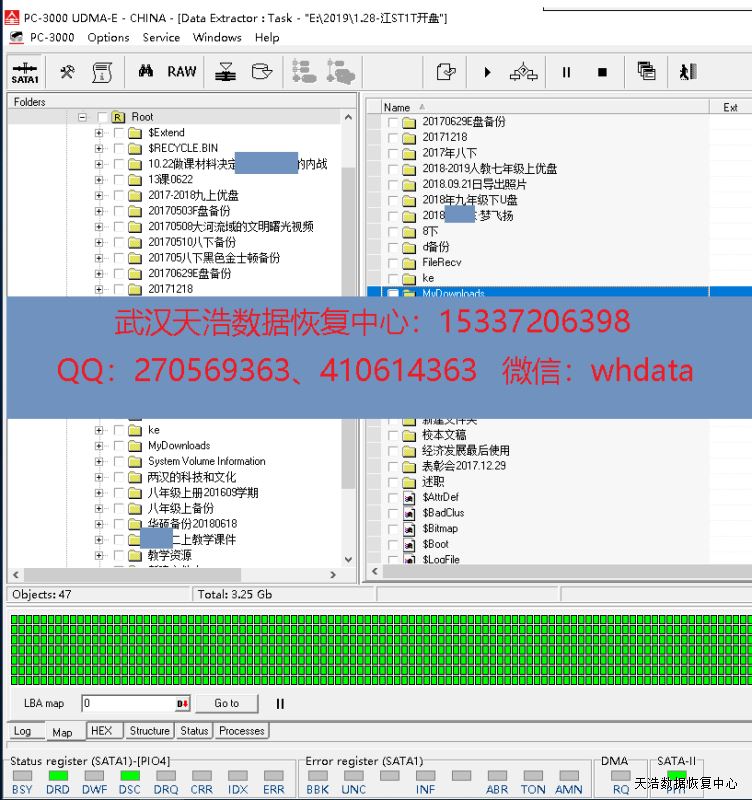This screenshot has width=752, height=800.
Task: Sort the file list by Name column header
Action: 397,107
